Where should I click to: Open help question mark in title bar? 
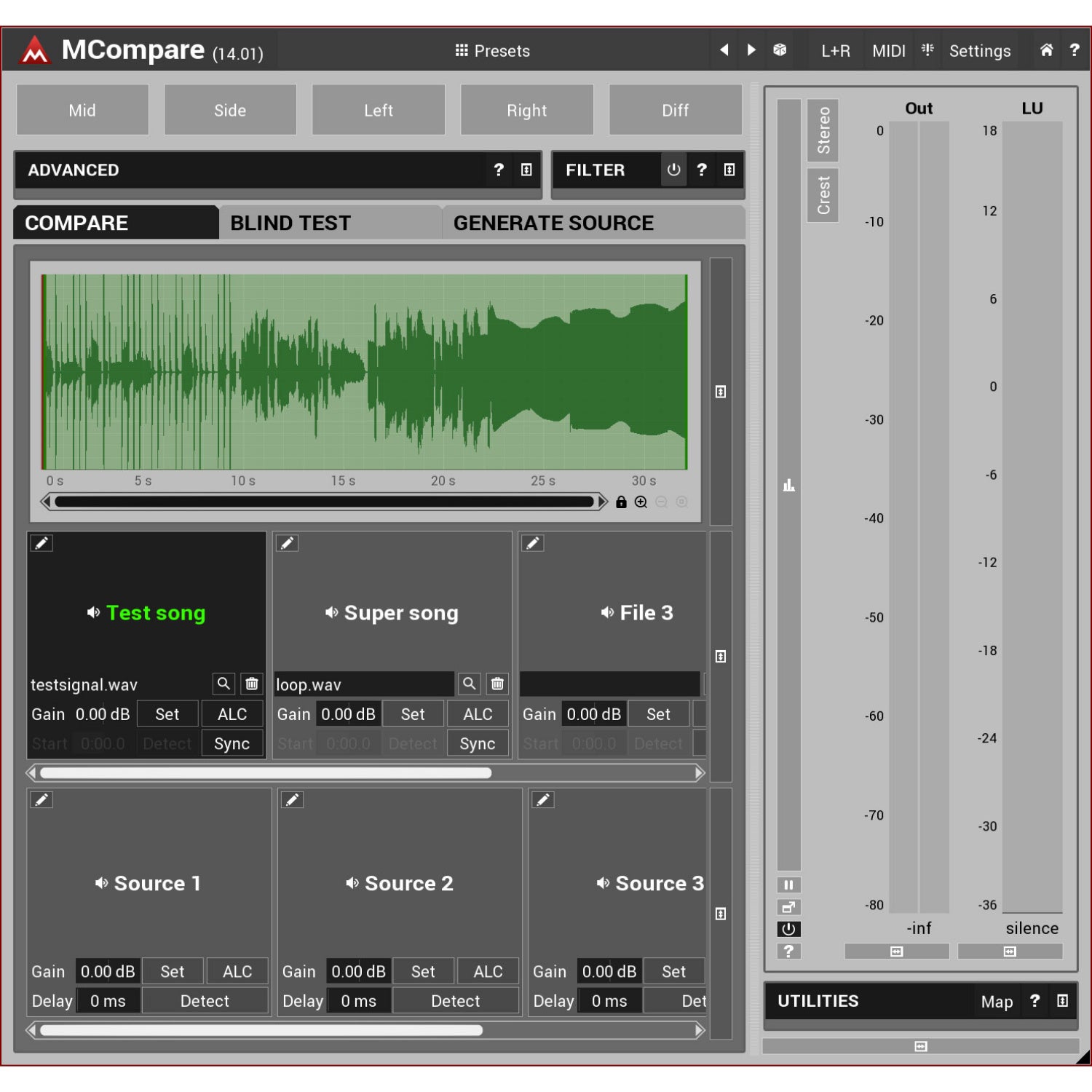tap(1075, 50)
